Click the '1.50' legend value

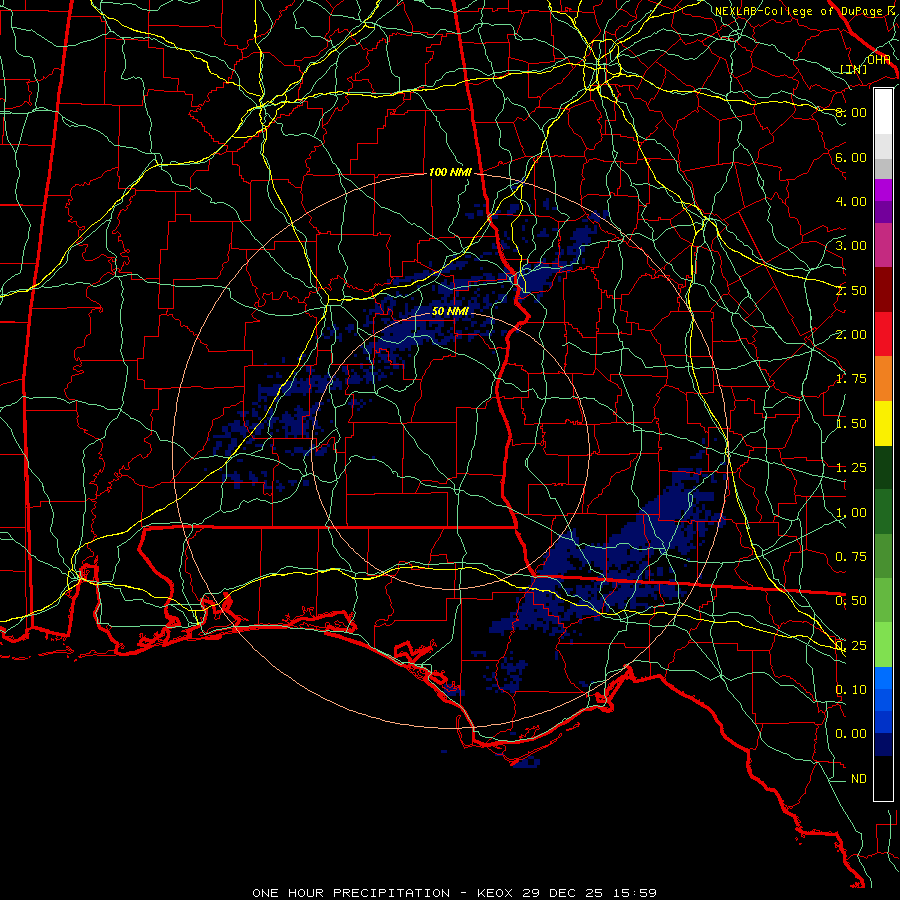851,424
